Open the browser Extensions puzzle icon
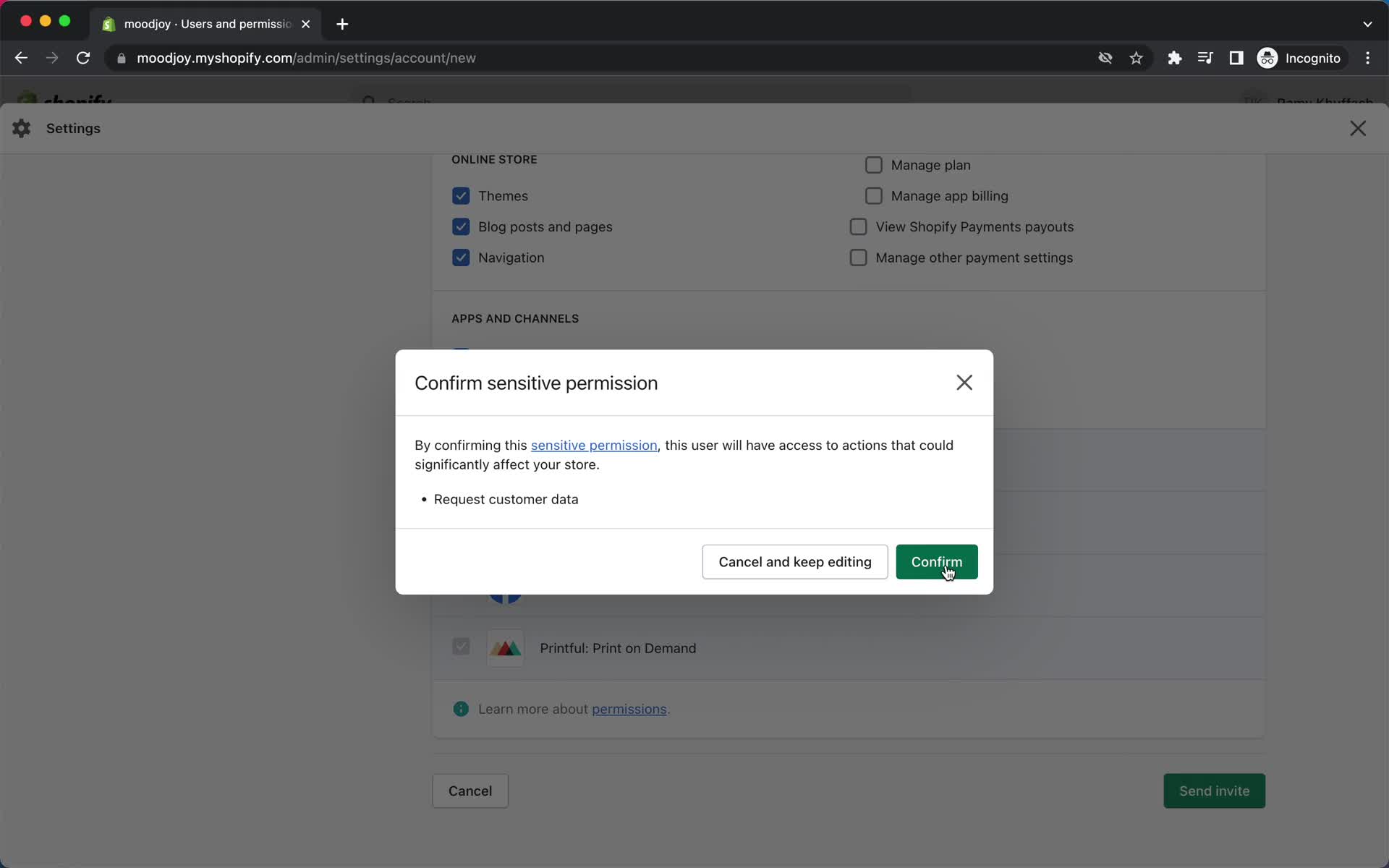1389x868 pixels. (1174, 58)
